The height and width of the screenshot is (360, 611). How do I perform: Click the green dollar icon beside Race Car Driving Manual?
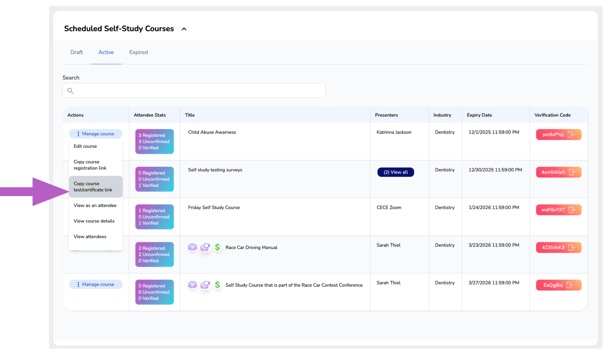217,247
